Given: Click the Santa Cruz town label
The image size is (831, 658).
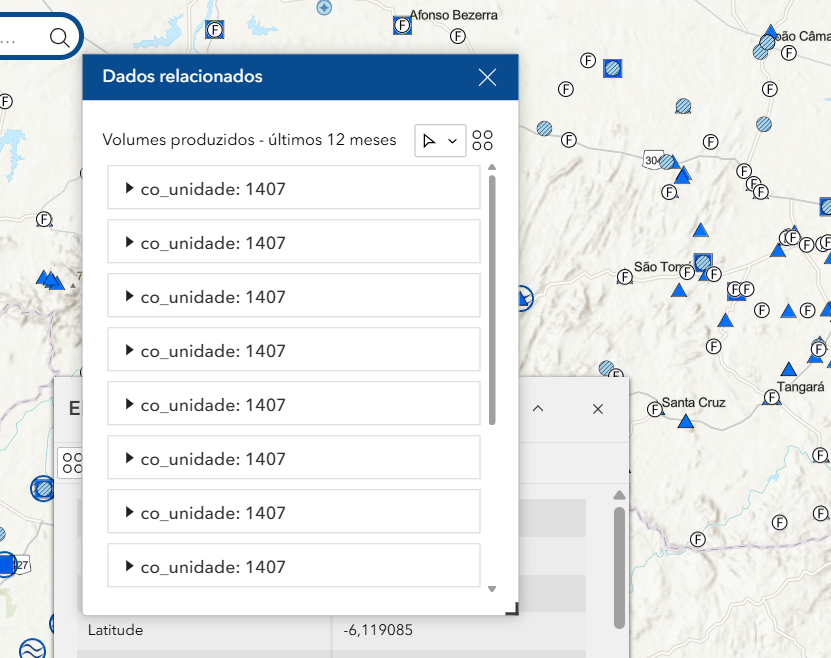Looking at the screenshot, I should [x=694, y=403].
